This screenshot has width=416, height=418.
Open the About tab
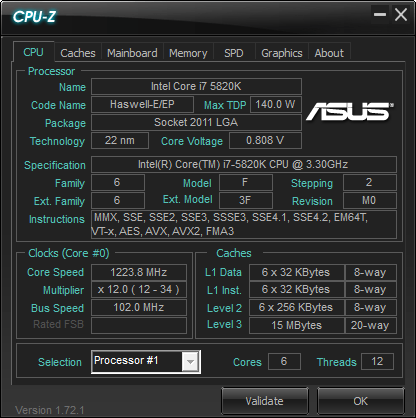(329, 53)
